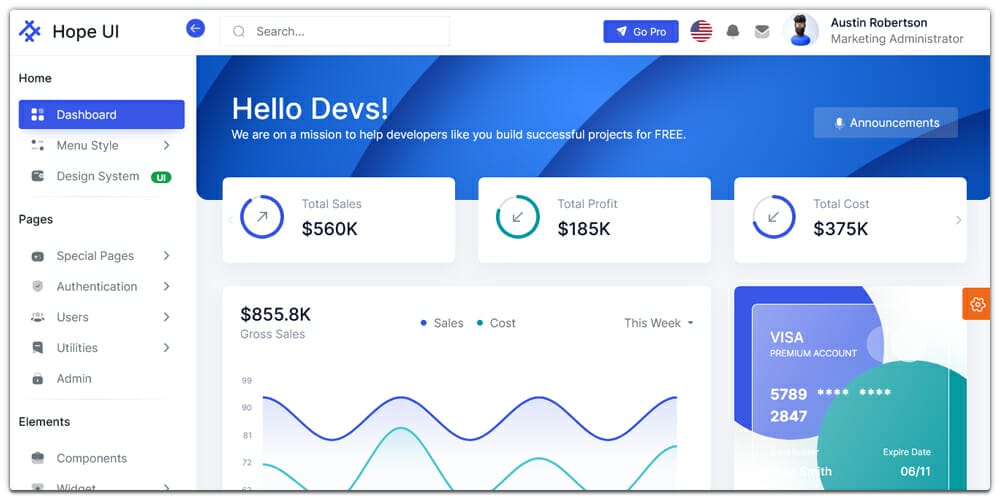Screen dimensions: 1000x500
Task: Click the Hello Devs! heading
Action: pos(310,108)
